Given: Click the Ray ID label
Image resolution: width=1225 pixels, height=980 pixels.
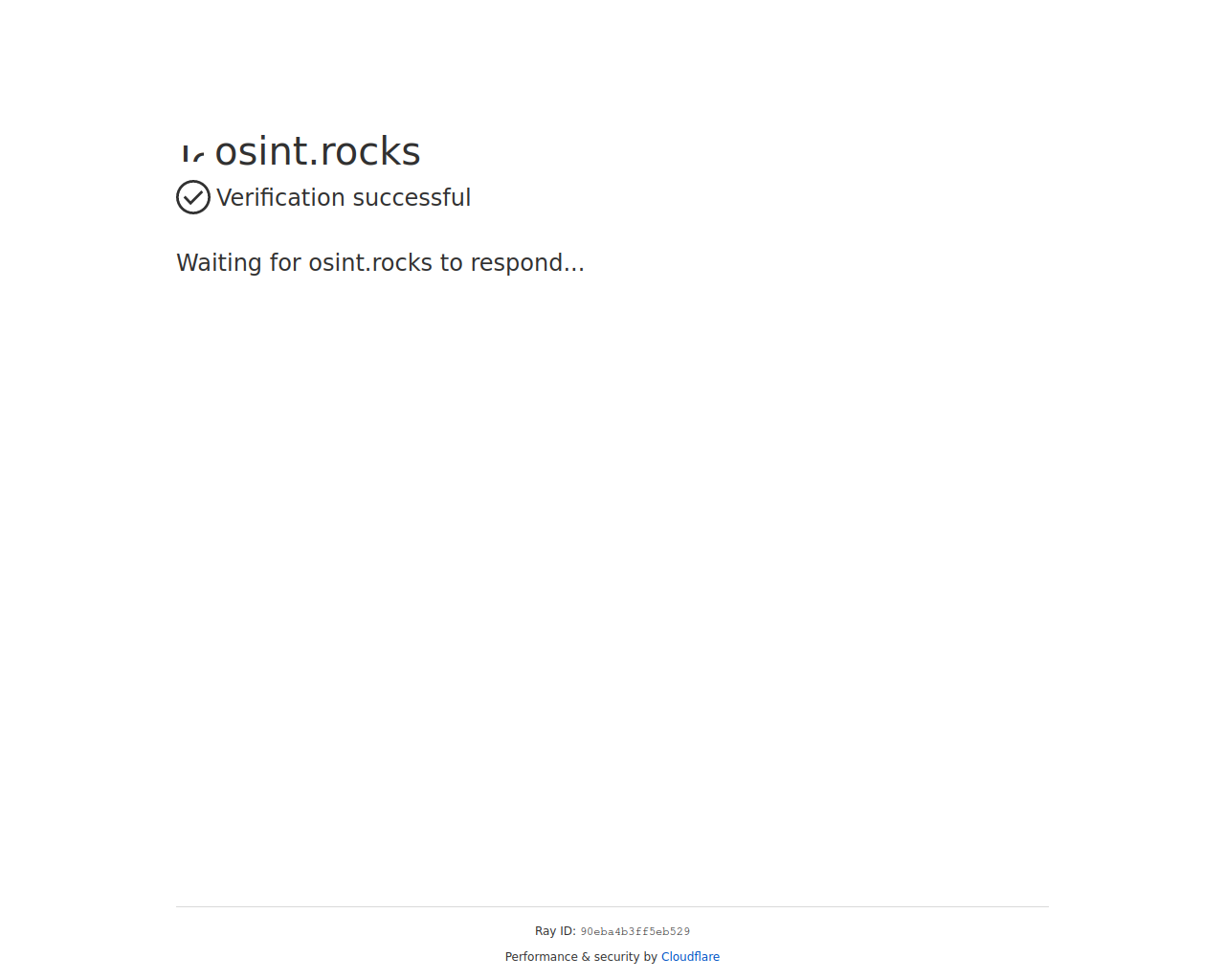Looking at the screenshot, I should [555, 931].
